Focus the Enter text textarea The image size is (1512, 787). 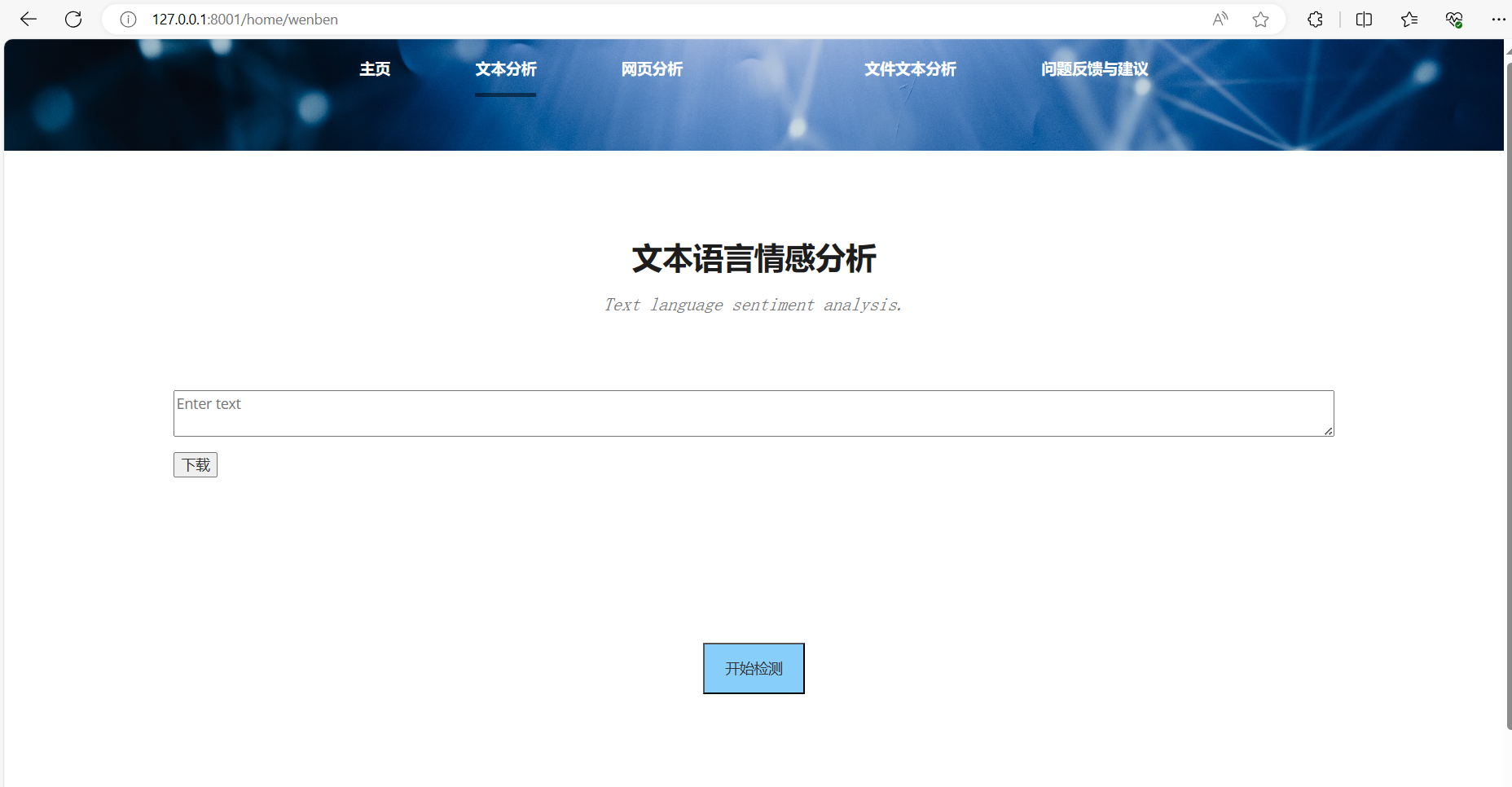click(x=754, y=413)
